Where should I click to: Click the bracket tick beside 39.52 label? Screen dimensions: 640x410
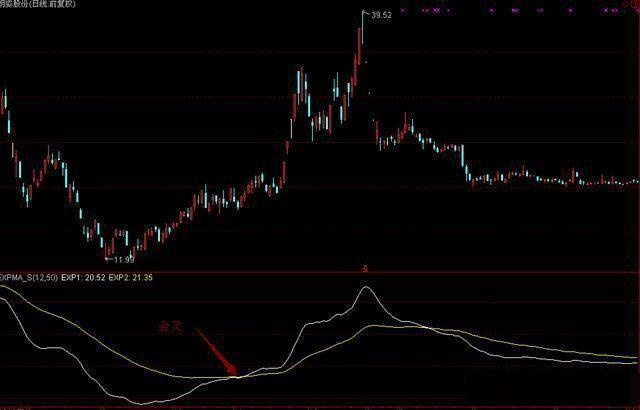pyautogui.click(x=365, y=15)
